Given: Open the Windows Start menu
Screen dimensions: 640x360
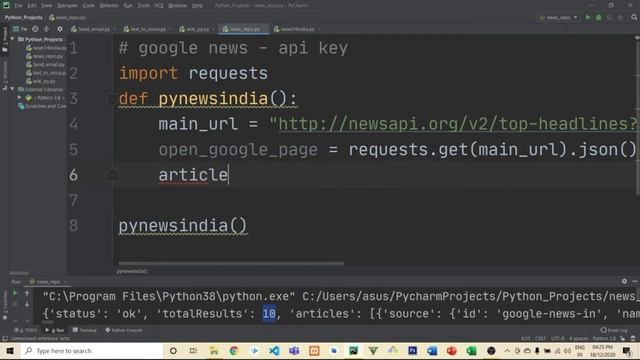Looking at the screenshot, I should point(10,351).
